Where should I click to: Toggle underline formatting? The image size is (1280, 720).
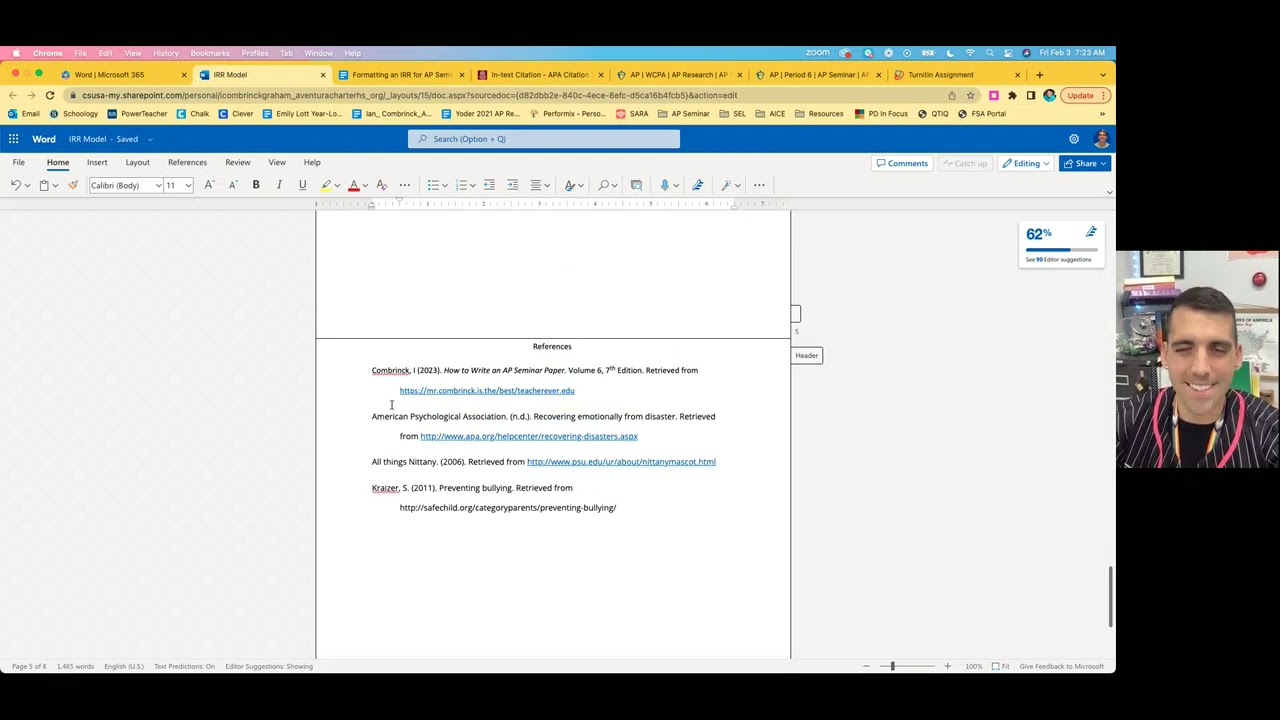tap(302, 185)
